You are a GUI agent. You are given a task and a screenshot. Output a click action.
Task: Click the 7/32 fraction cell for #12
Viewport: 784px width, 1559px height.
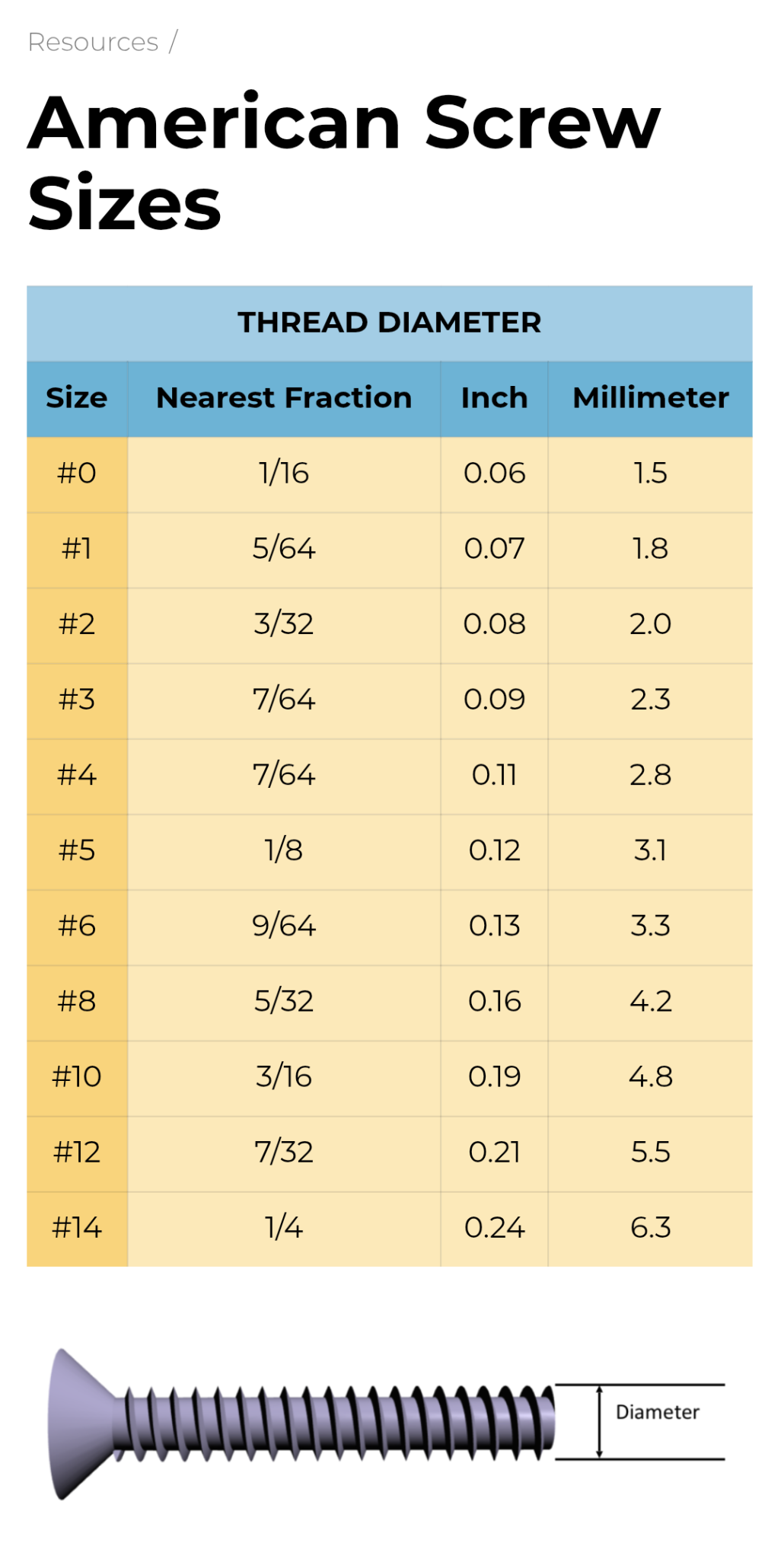(x=284, y=1152)
